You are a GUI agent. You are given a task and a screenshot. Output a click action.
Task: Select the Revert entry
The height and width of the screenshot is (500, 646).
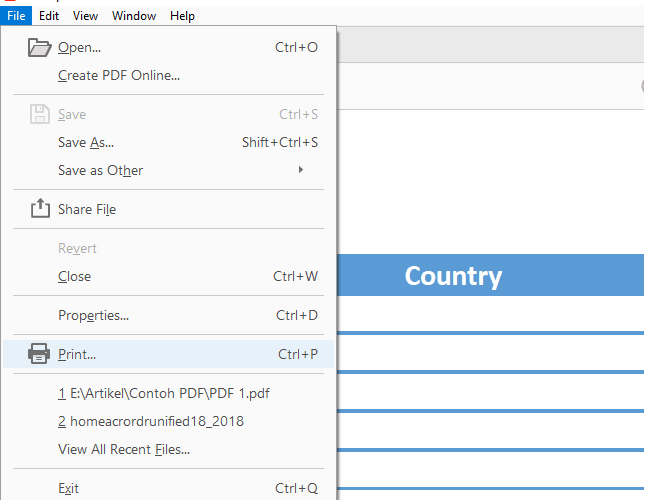168,248
